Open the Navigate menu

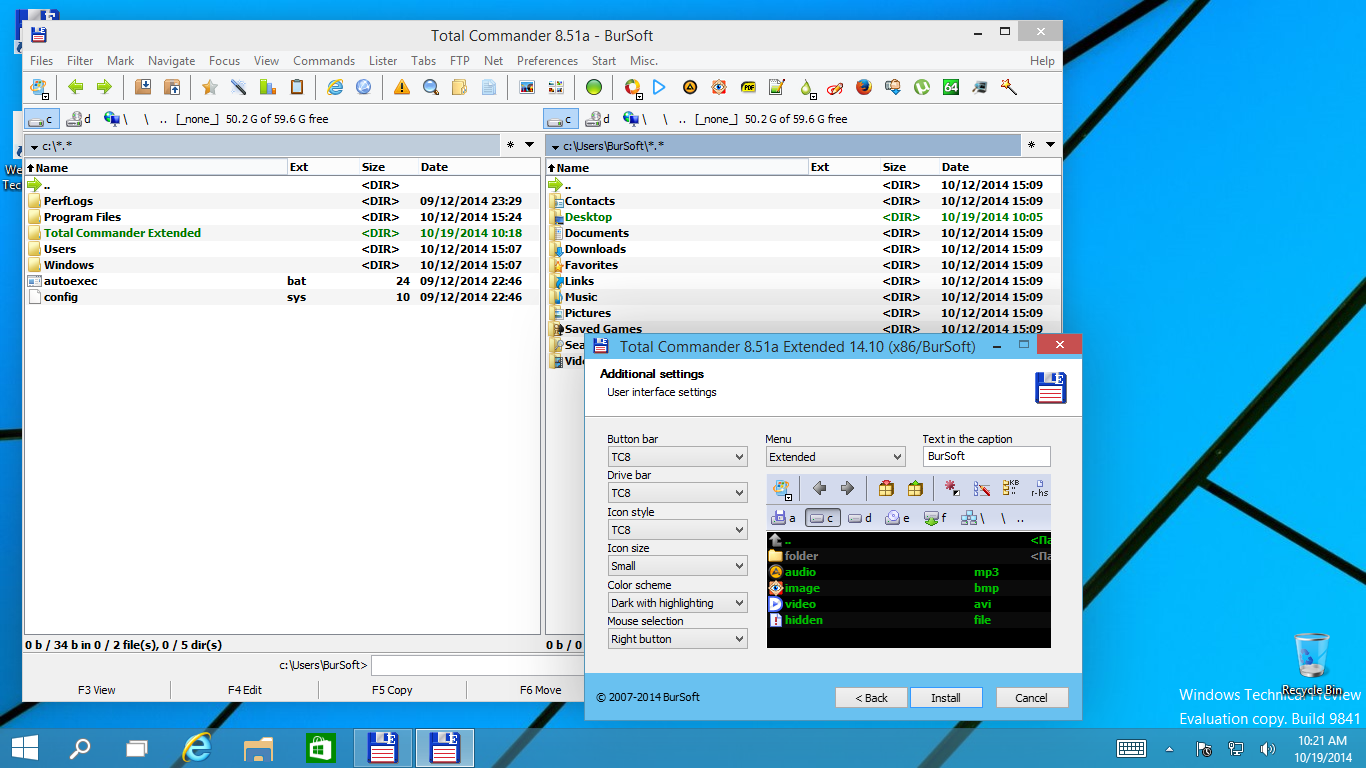(172, 61)
